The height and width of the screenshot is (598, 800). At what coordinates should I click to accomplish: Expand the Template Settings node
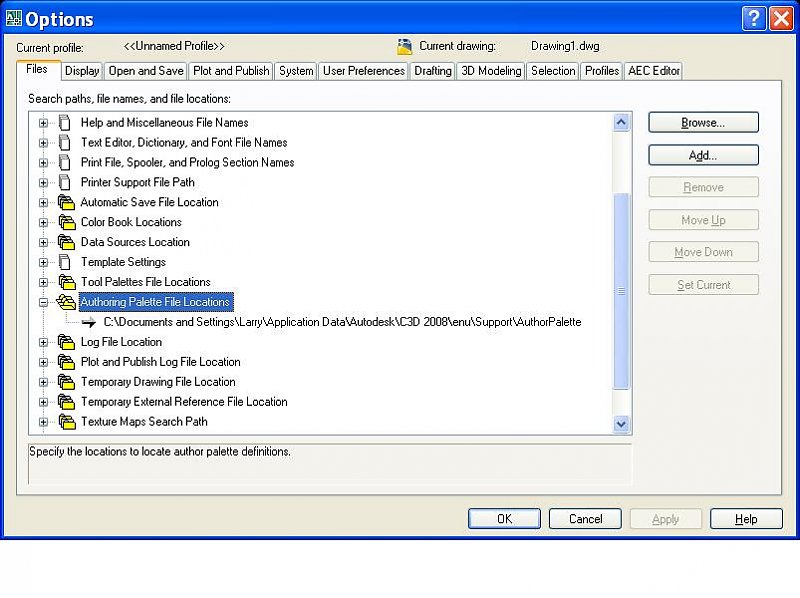pyautogui.click(x=43, y=262)
